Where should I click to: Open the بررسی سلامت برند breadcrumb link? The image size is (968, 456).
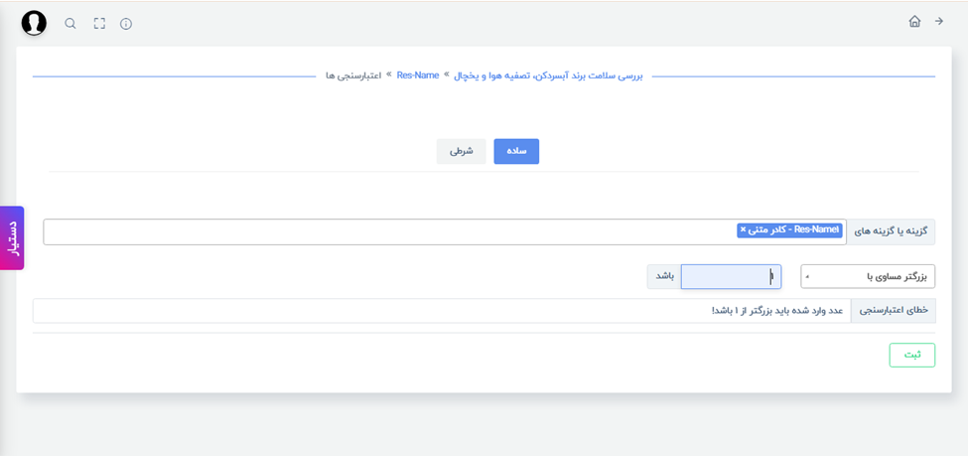point(548,76)
